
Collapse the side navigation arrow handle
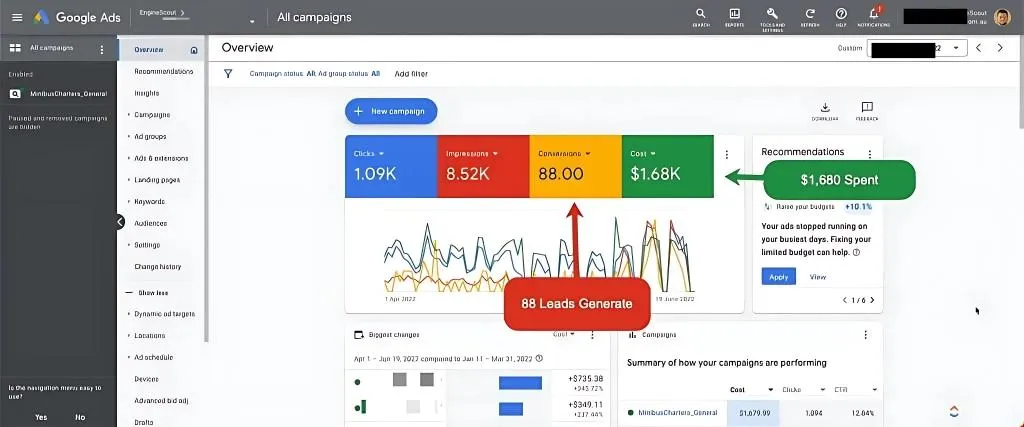click(x=120, y=222)
